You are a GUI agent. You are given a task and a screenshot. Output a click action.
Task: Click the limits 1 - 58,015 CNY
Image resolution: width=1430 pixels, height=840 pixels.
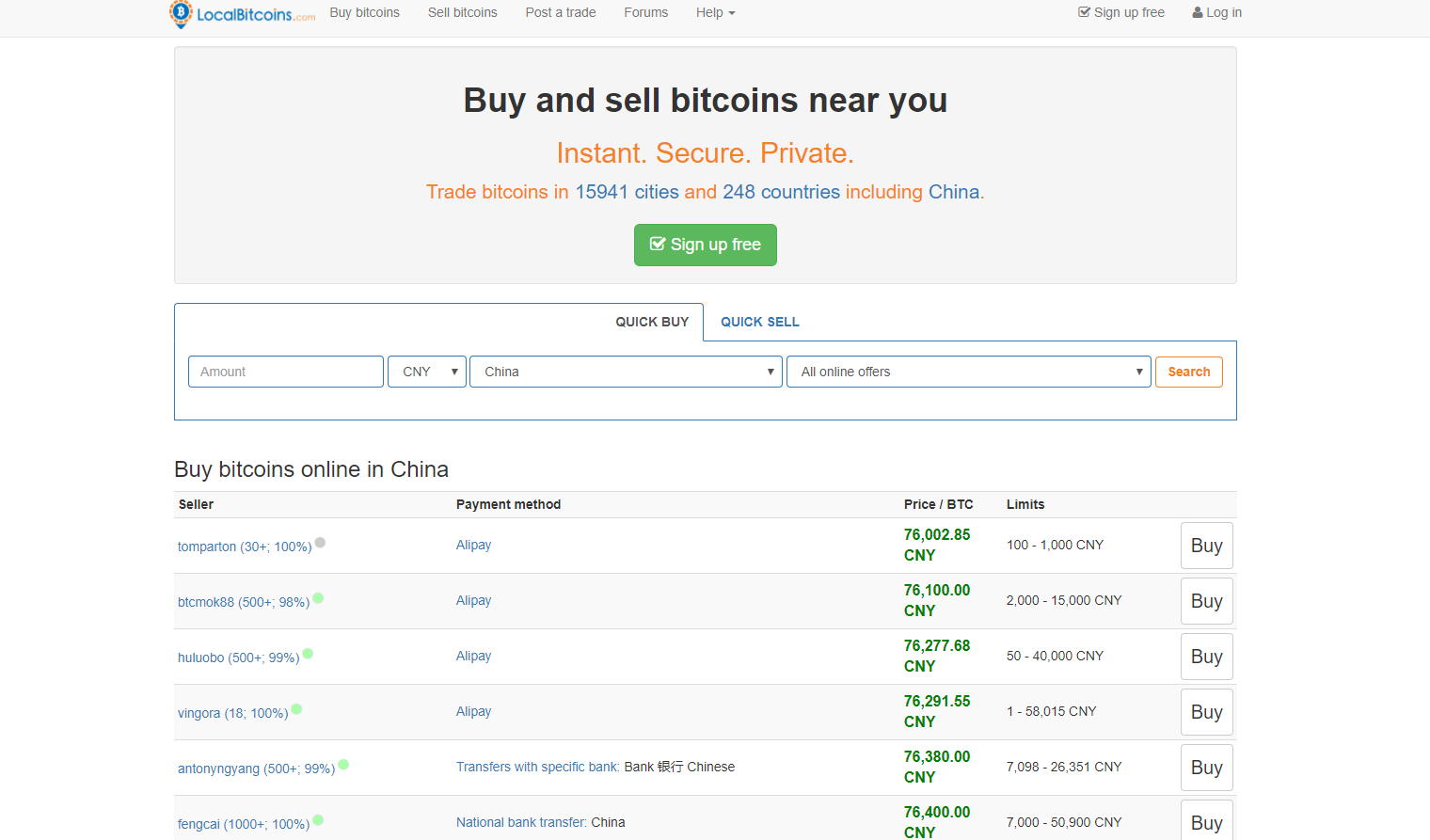tap(1052, 711)
